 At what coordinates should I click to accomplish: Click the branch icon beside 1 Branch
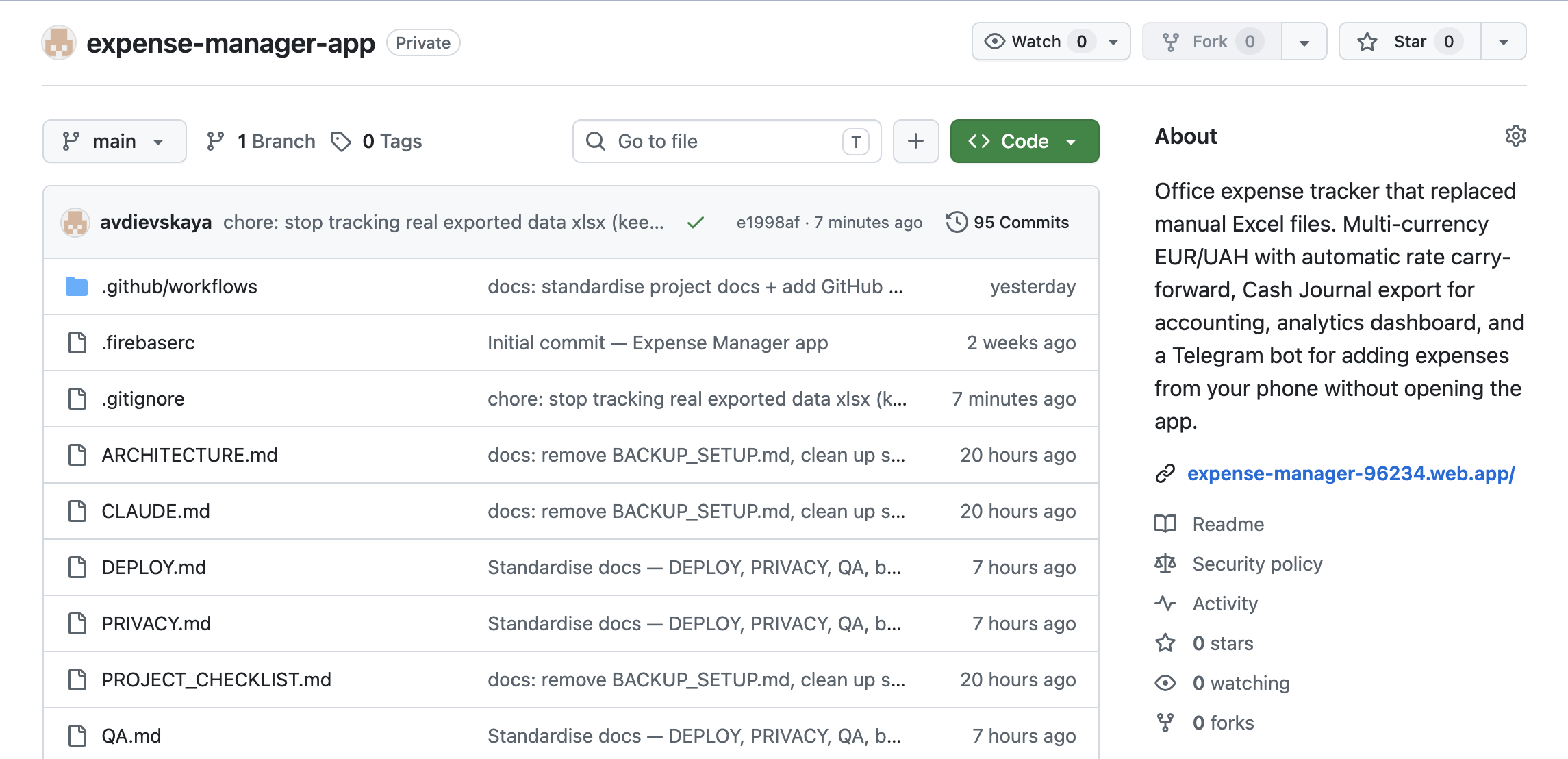pos(215,141)
